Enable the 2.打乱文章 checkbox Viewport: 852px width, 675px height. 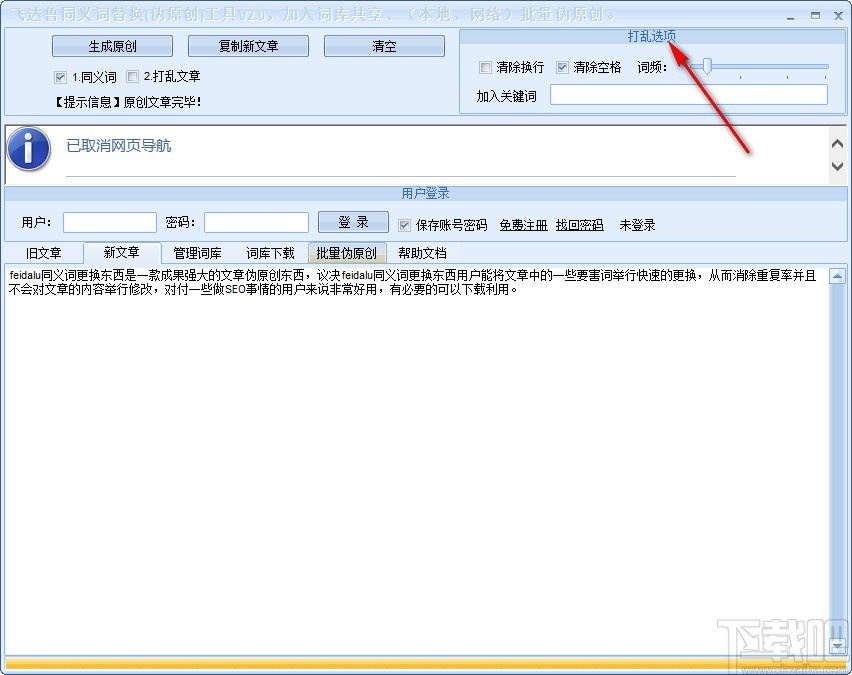click(x=132, y=77)
